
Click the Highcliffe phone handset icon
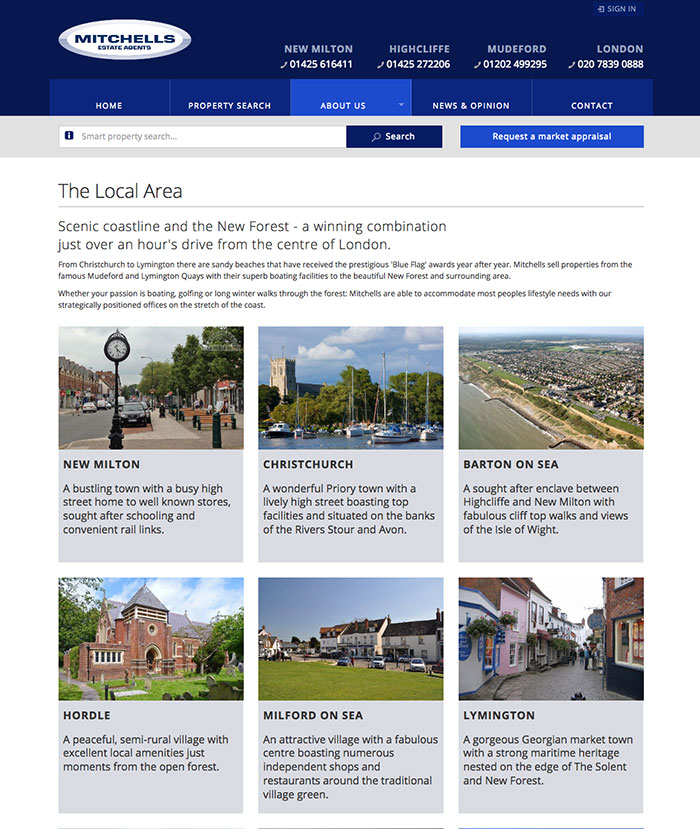coord(381,65)
